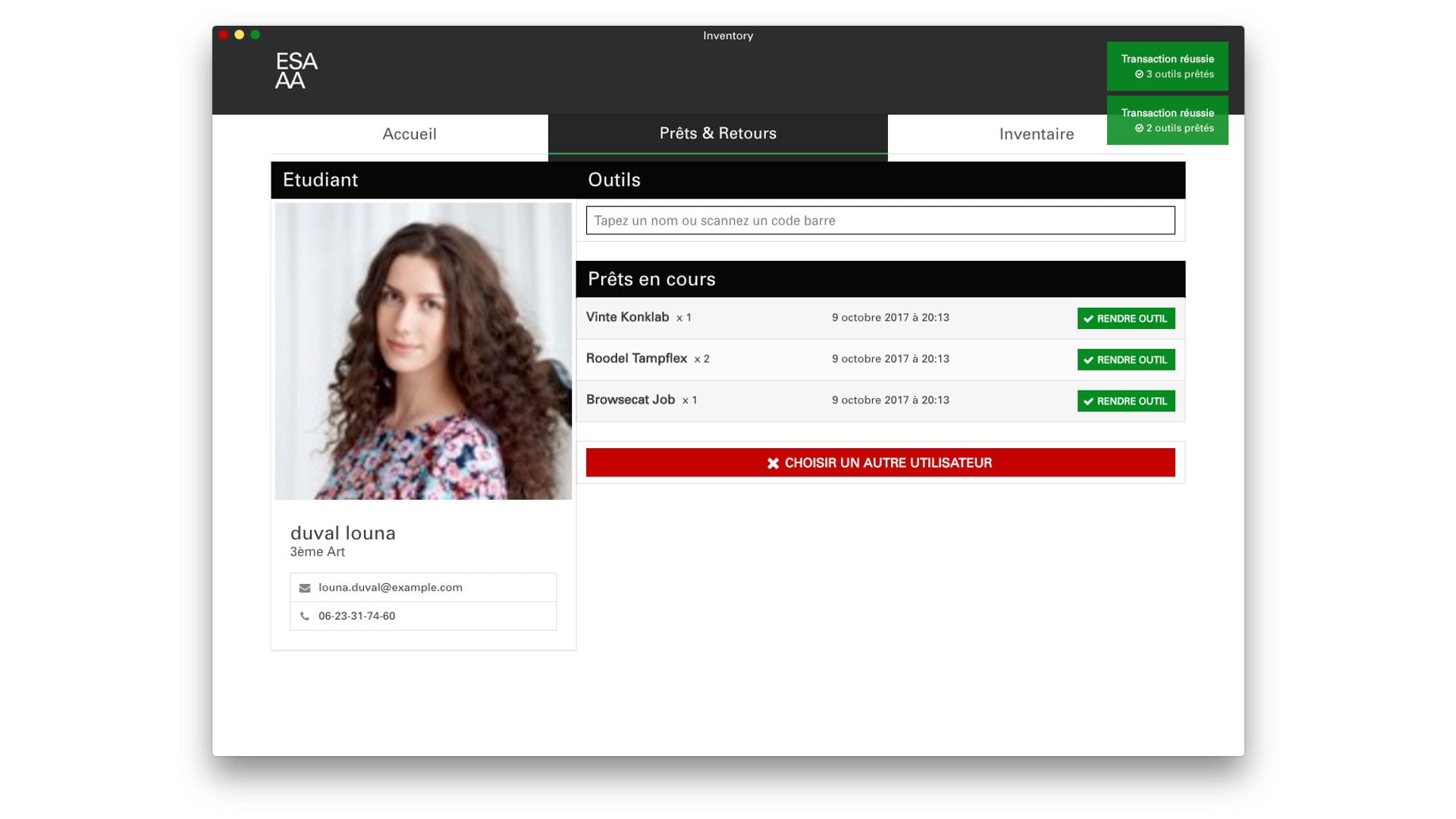The width and height of the screenshot is (1456, 819).
Task: Click the check-circle icon in the 2 outils prêtés toast
Action: click(x=1139, y=128)
